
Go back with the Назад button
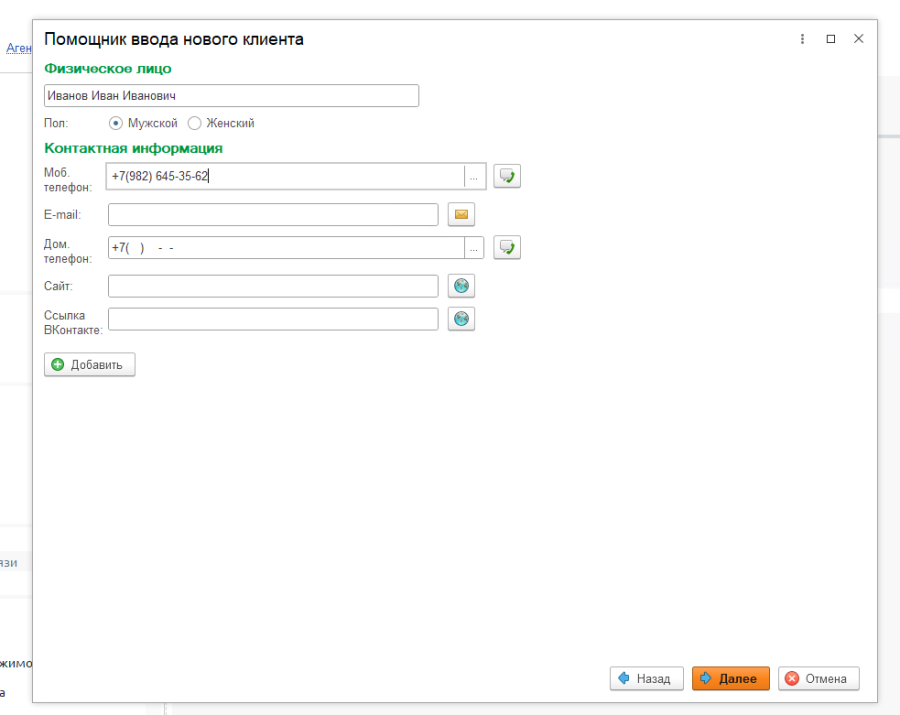646,678
